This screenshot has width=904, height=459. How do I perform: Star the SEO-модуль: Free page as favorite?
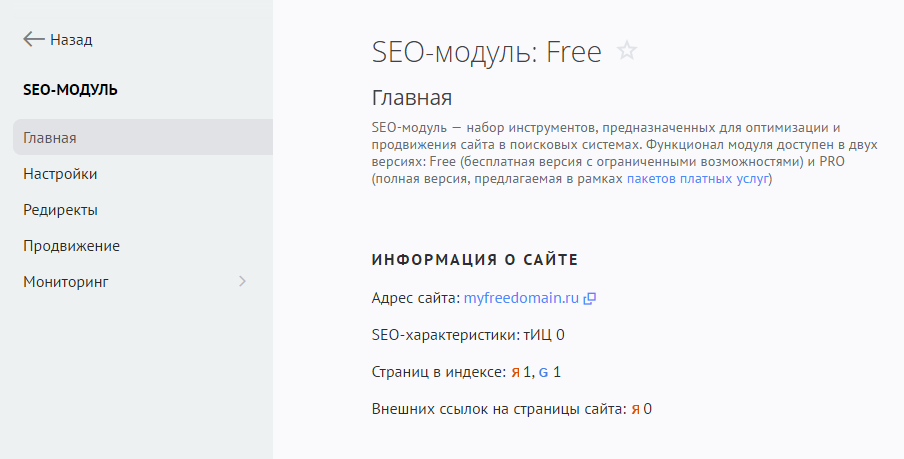[x=627, y=51]
